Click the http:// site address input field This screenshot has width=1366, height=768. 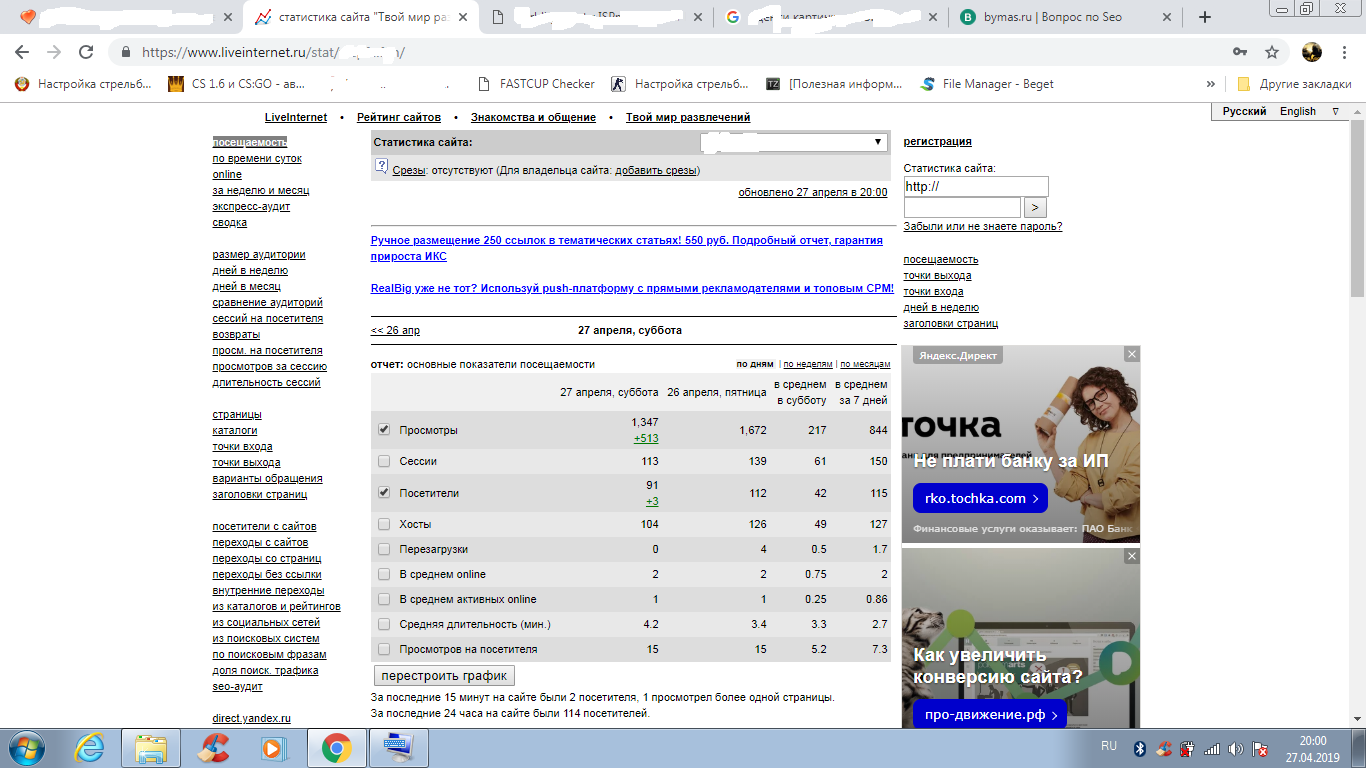[975, 187]
